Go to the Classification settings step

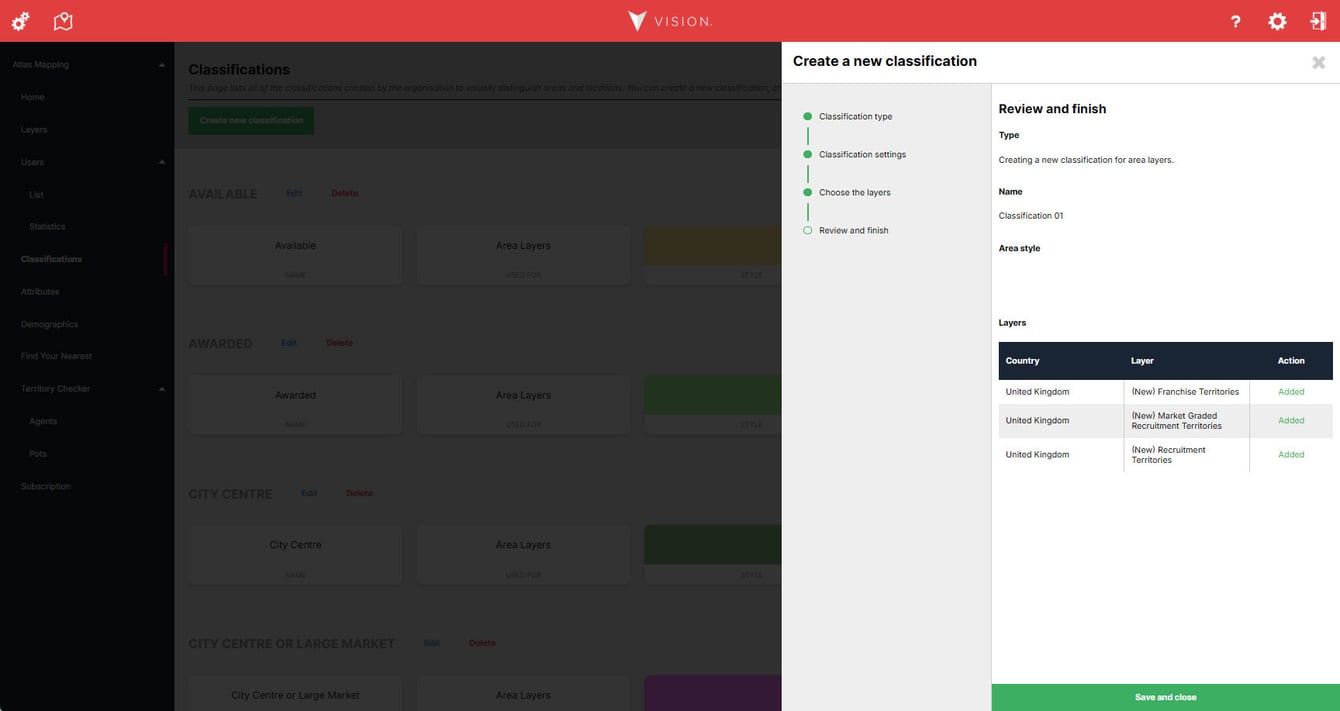coord(862,155)
